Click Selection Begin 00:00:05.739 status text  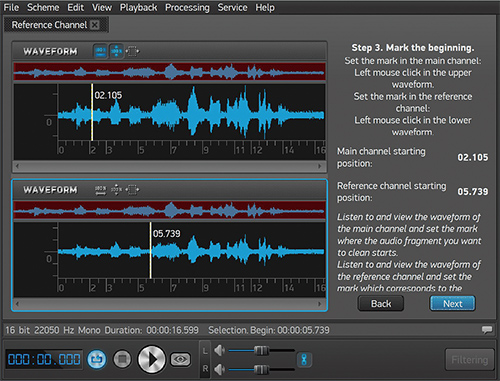tap(269, 330)
